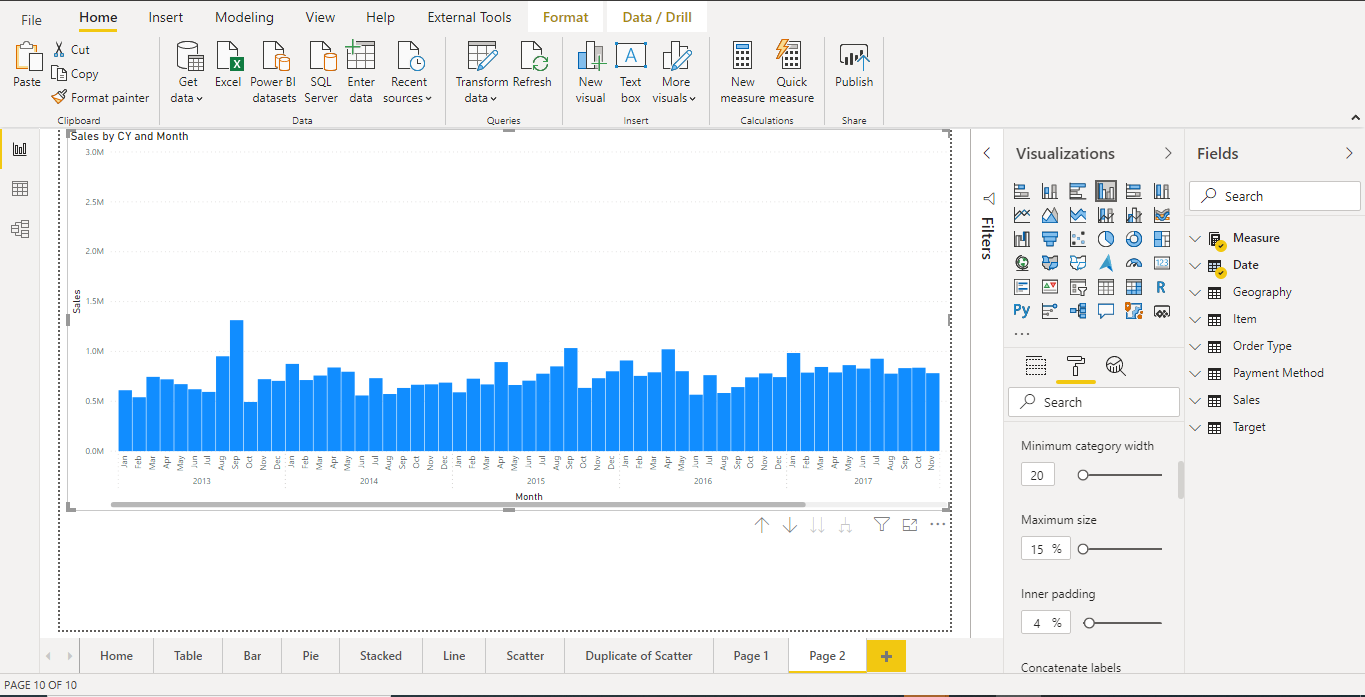Open Recent sources dropdown
The width and height of the screenshot is (1365, 697).
(x=409, y=72)
